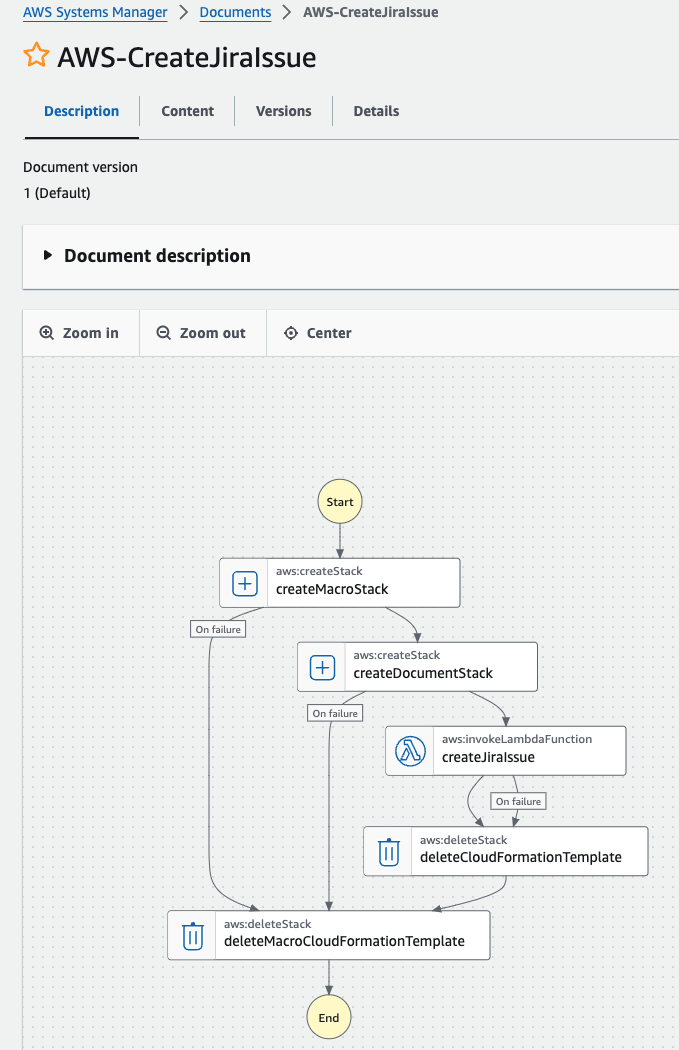Click the AWS-CreateJiraIssue breadcrumb text

[x=371, y=12]
